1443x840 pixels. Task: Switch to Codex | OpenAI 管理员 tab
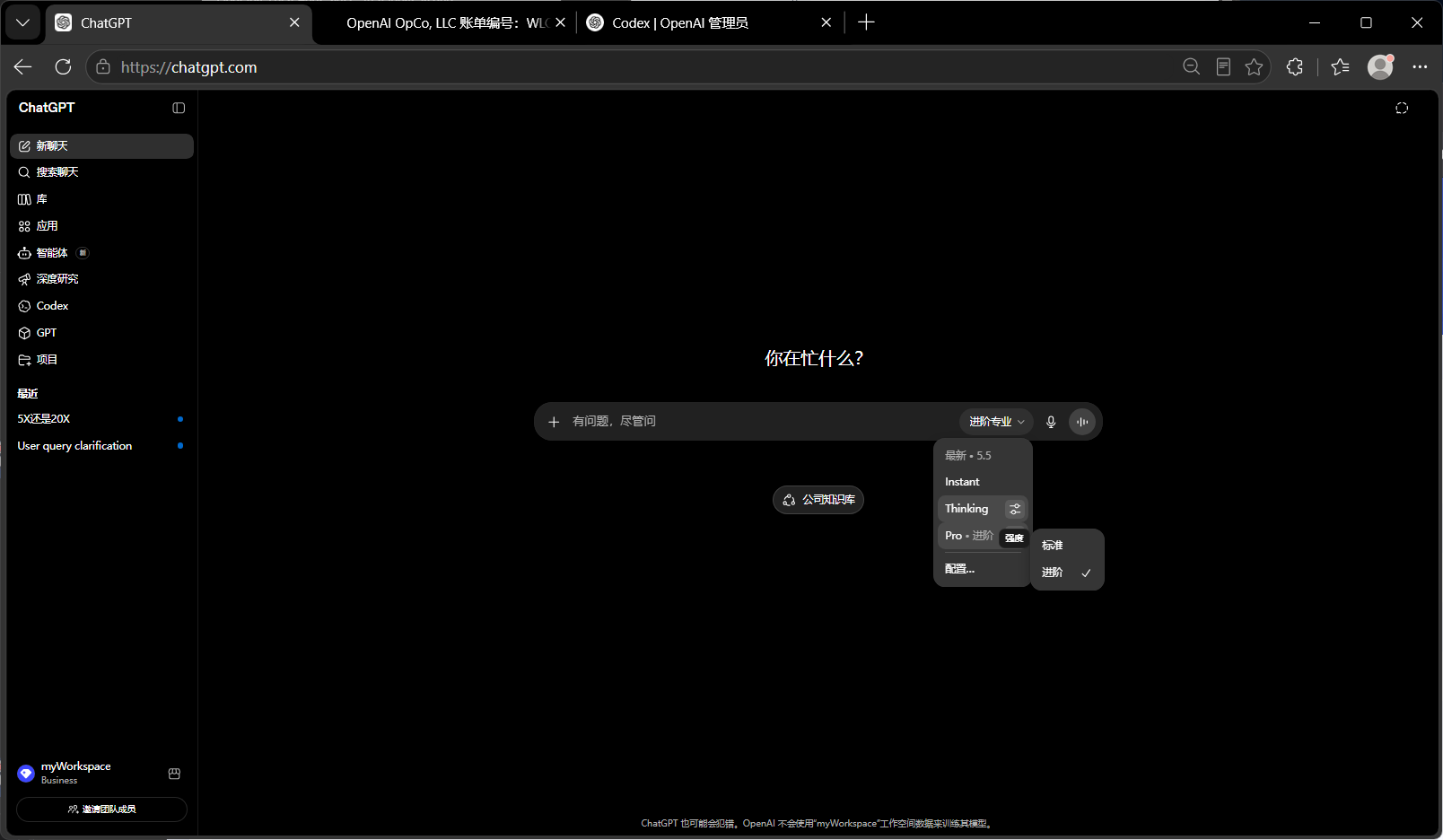(709, 23)
